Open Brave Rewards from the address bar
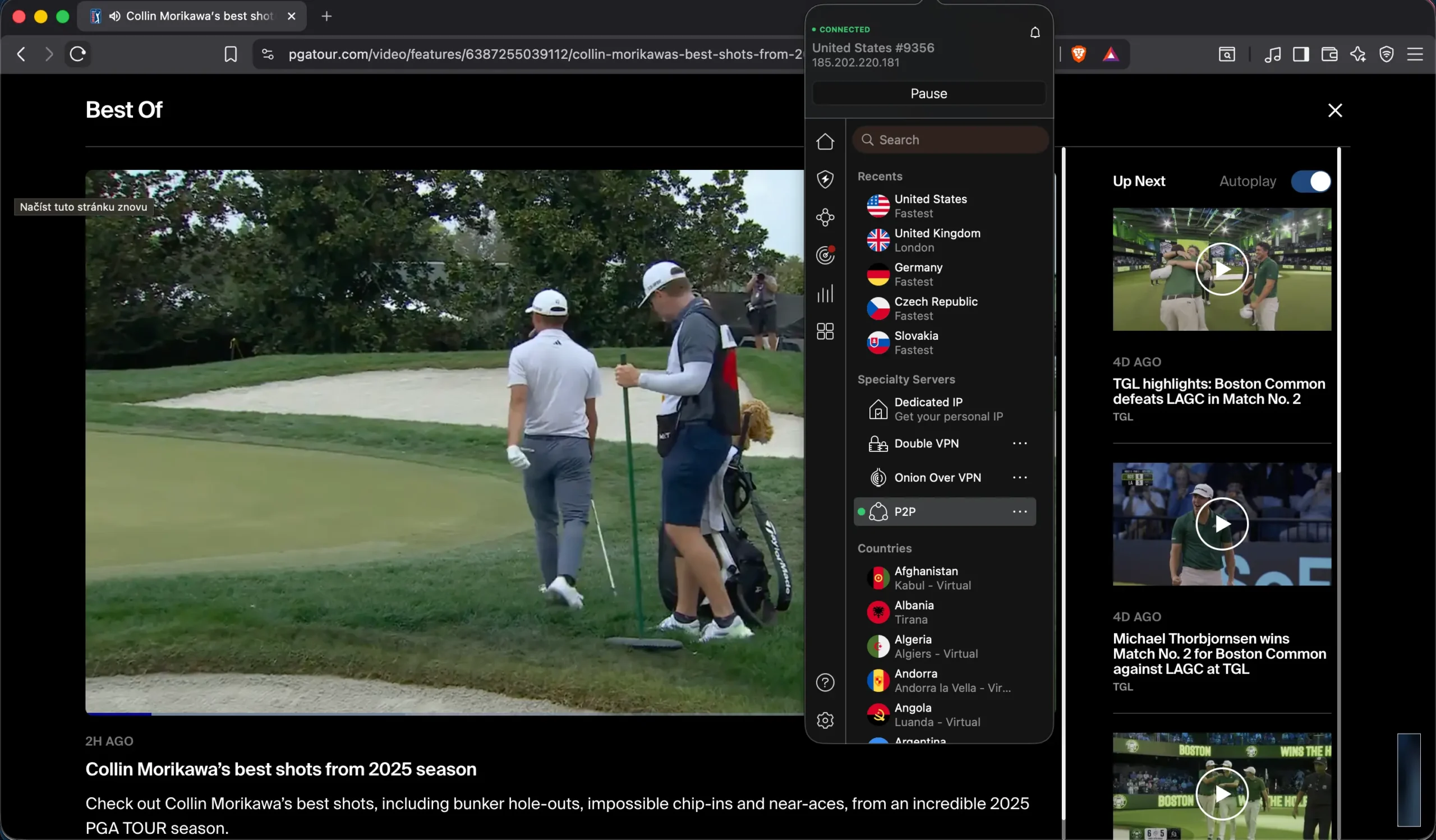The height and width of the screenshot is (840, 1436). (1111, 54)
